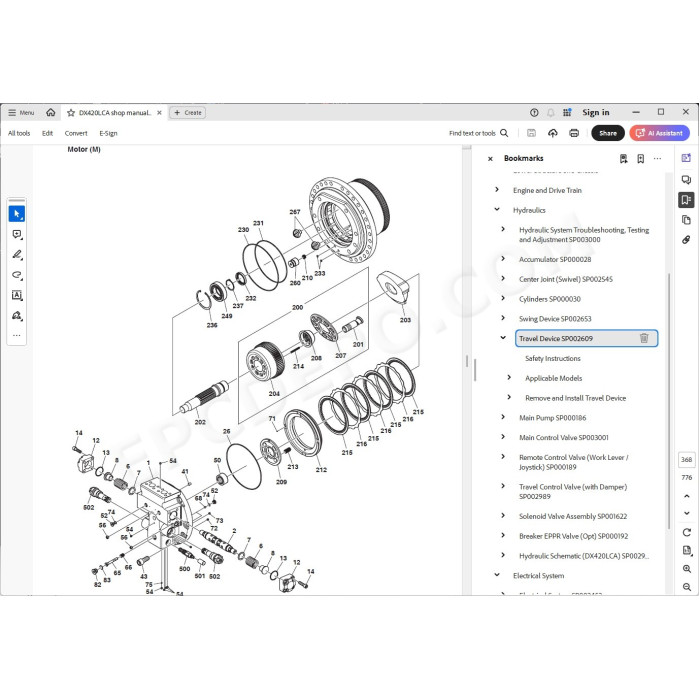
Task: Open the Safety Instructions bookmark
Action: coord(553,358)
